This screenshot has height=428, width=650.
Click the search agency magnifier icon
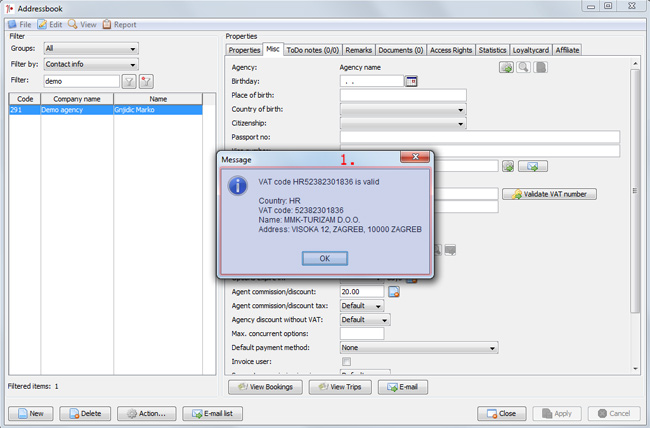pos(524,67)
